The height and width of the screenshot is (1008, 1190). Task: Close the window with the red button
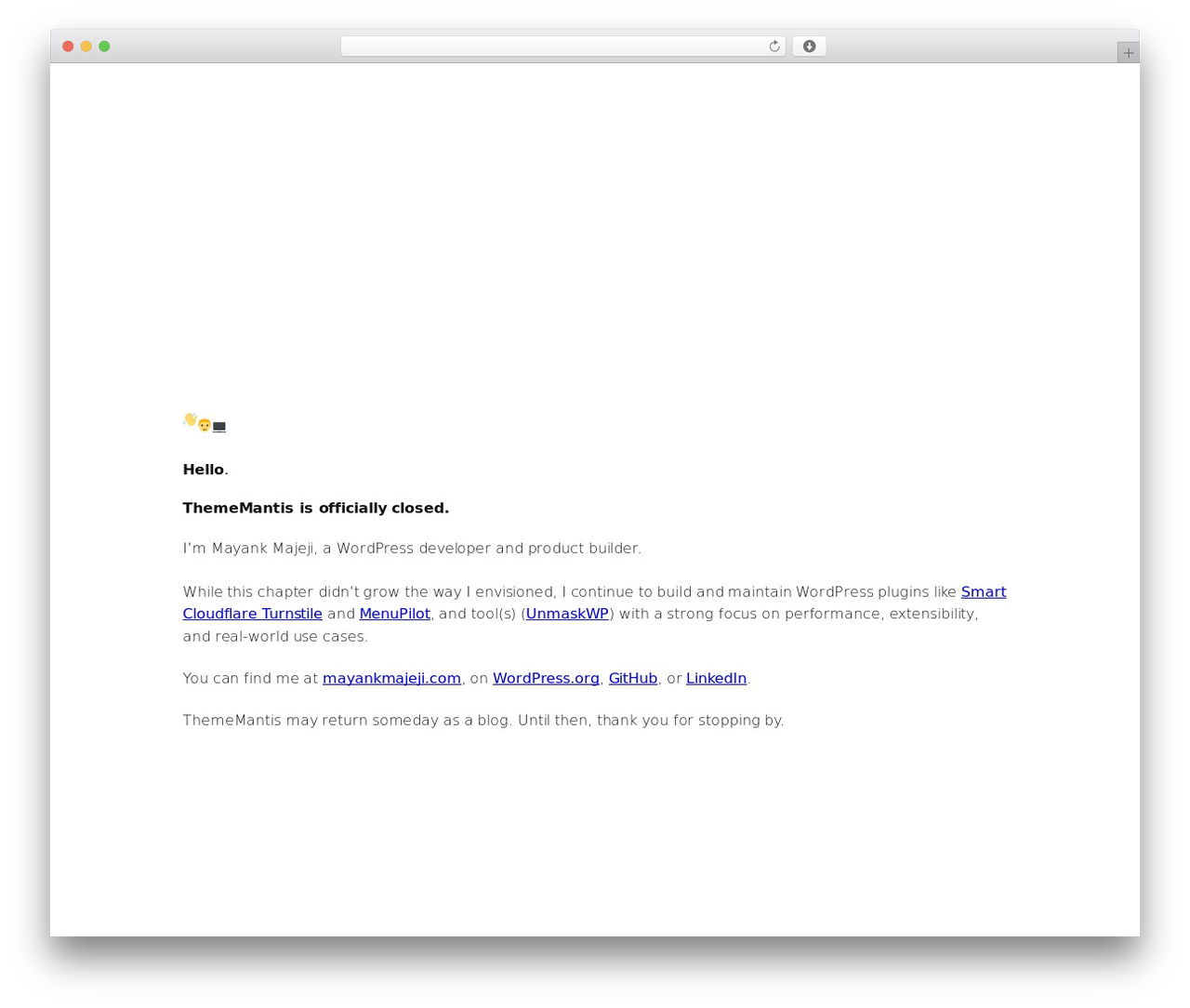tap(68, 46)
